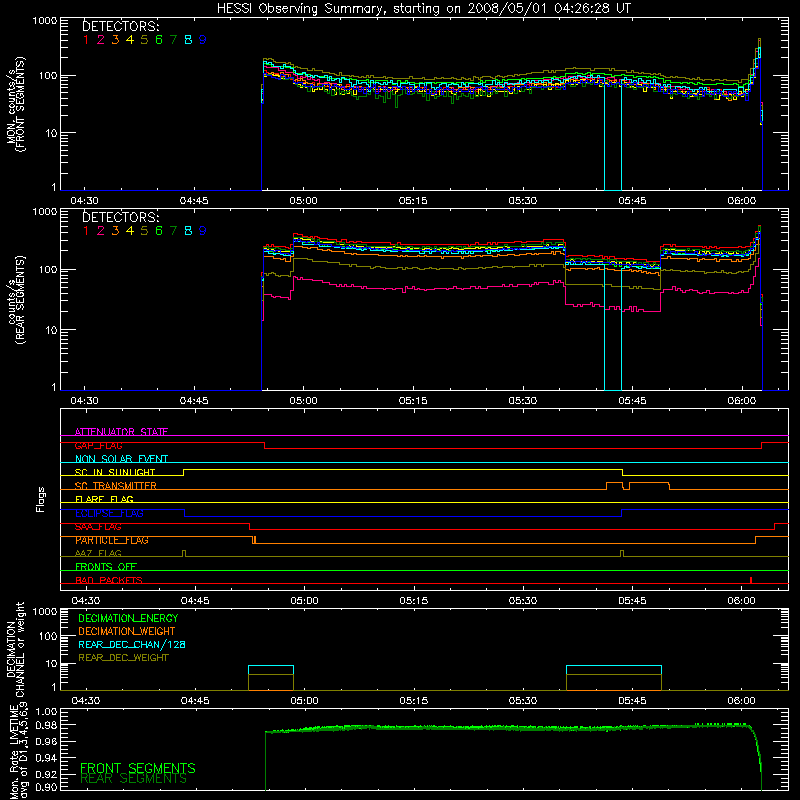Click the Mon. Rate LIVETIME axis title
The height and width of the screenshot is (800, 800).
[18, 752]
